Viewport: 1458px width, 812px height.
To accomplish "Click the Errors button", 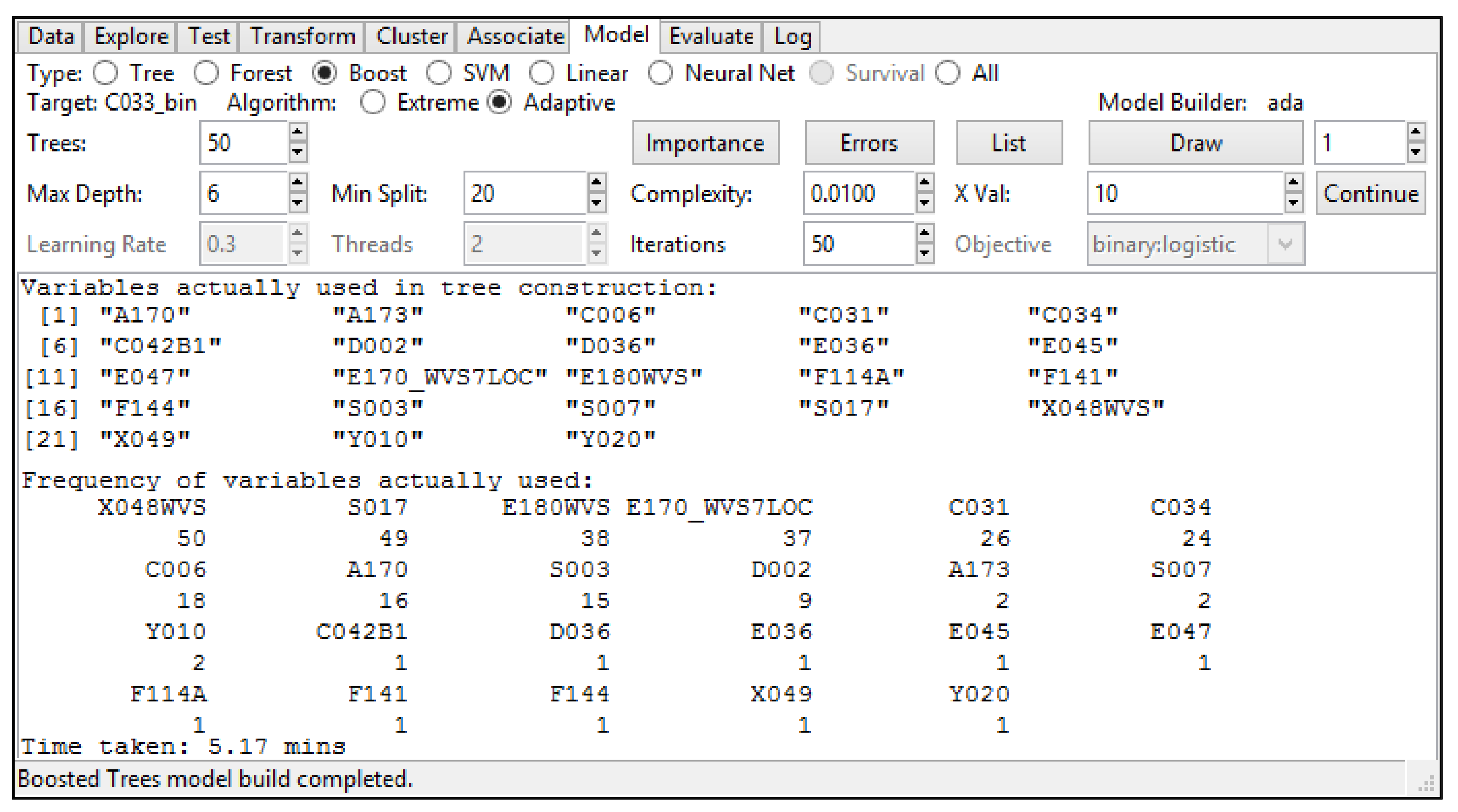I will (x=869, y=143).
